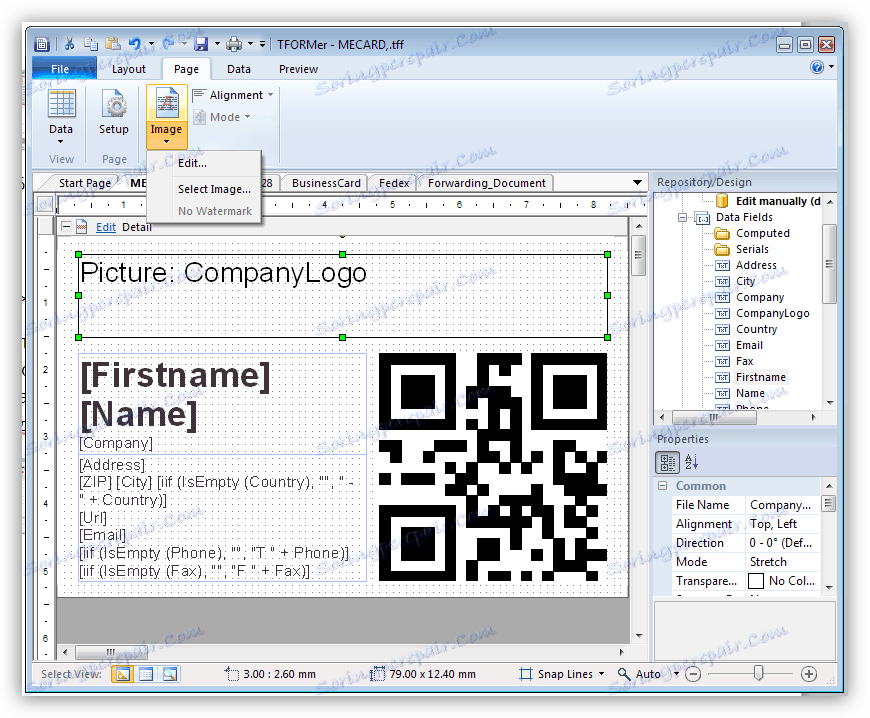This screenshot has height=718, width=870.
Task: Switch properties to categorized view icon
Action: 667,462
